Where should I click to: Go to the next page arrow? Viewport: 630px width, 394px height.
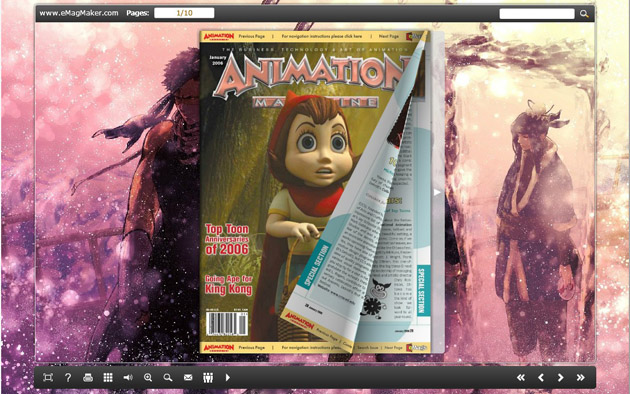point(560,378)
